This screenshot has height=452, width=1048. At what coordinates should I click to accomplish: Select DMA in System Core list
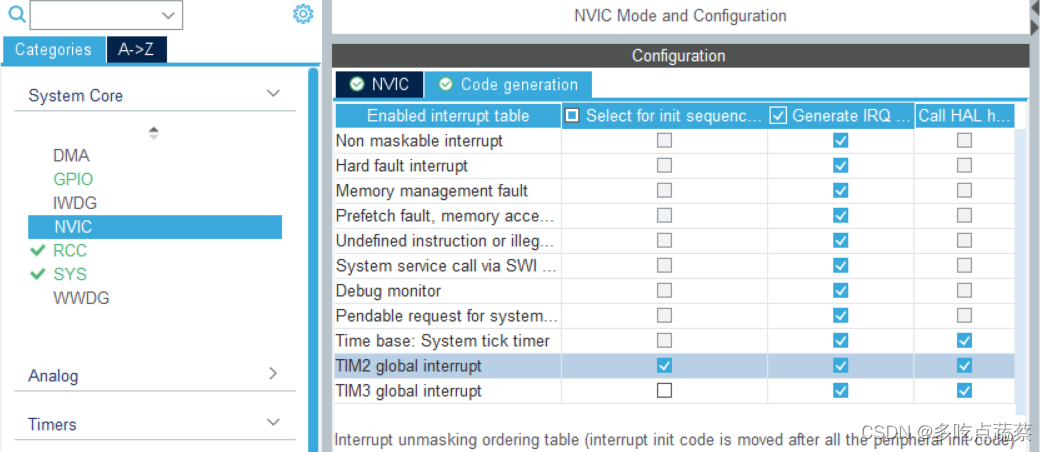pyautogui.click(x=72, y=156)
